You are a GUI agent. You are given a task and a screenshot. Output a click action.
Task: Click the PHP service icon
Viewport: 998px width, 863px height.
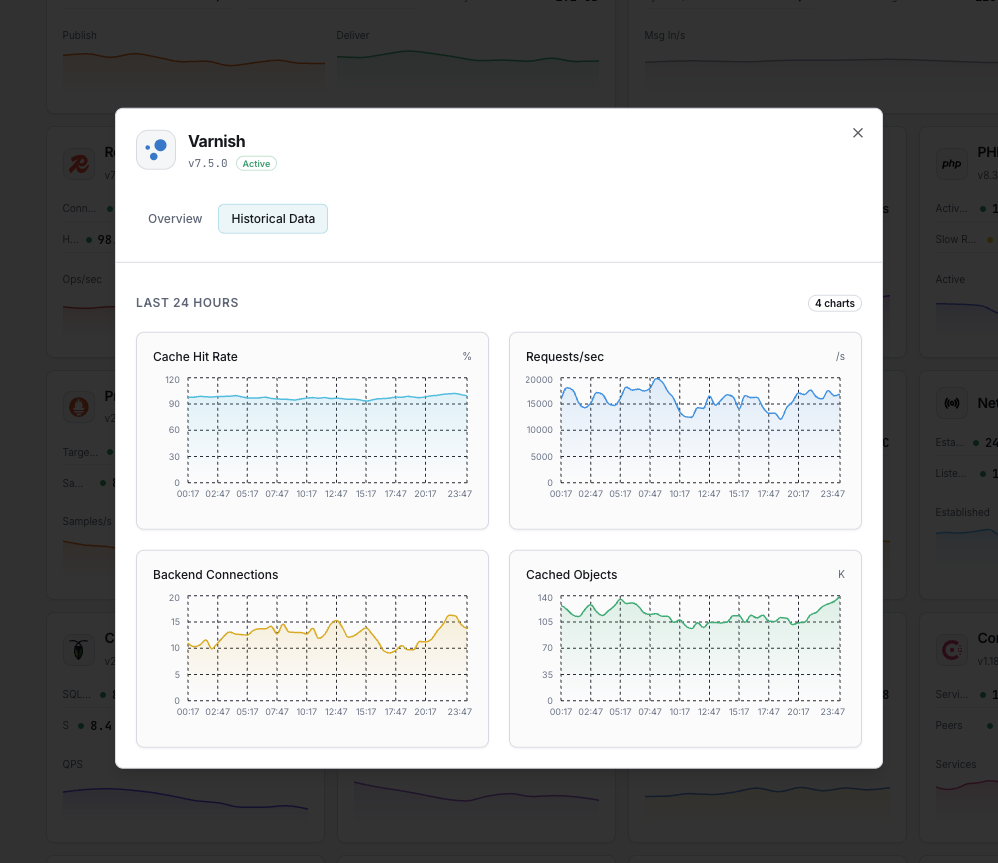point(952,164)
